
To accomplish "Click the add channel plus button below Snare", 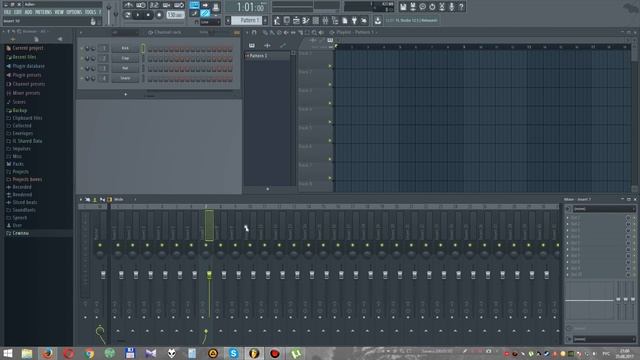I will pyautogui.click(x=125, y=94).
